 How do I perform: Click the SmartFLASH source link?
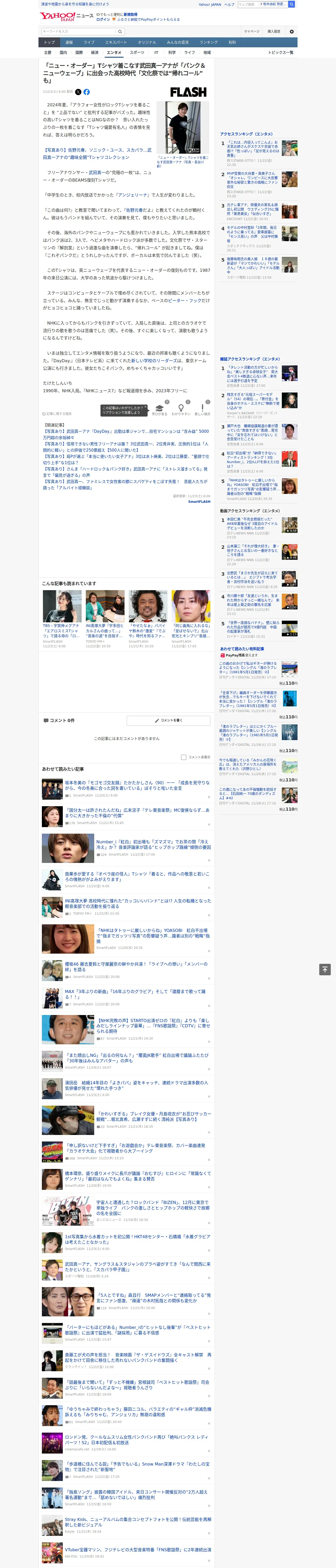pos(199,501)
